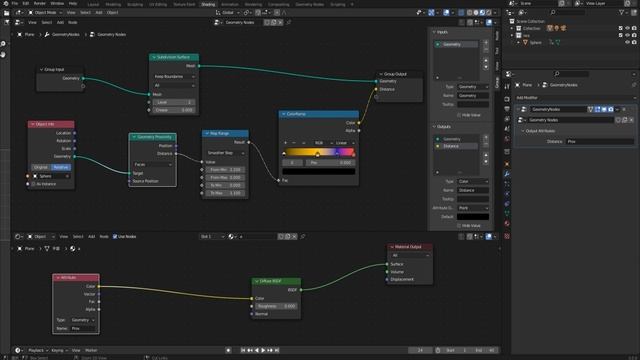Image resolution: width=640 pixels, height=360 pixels.
Task: Toggle Collection exclude checkbox in outliner
Action: 620,28
